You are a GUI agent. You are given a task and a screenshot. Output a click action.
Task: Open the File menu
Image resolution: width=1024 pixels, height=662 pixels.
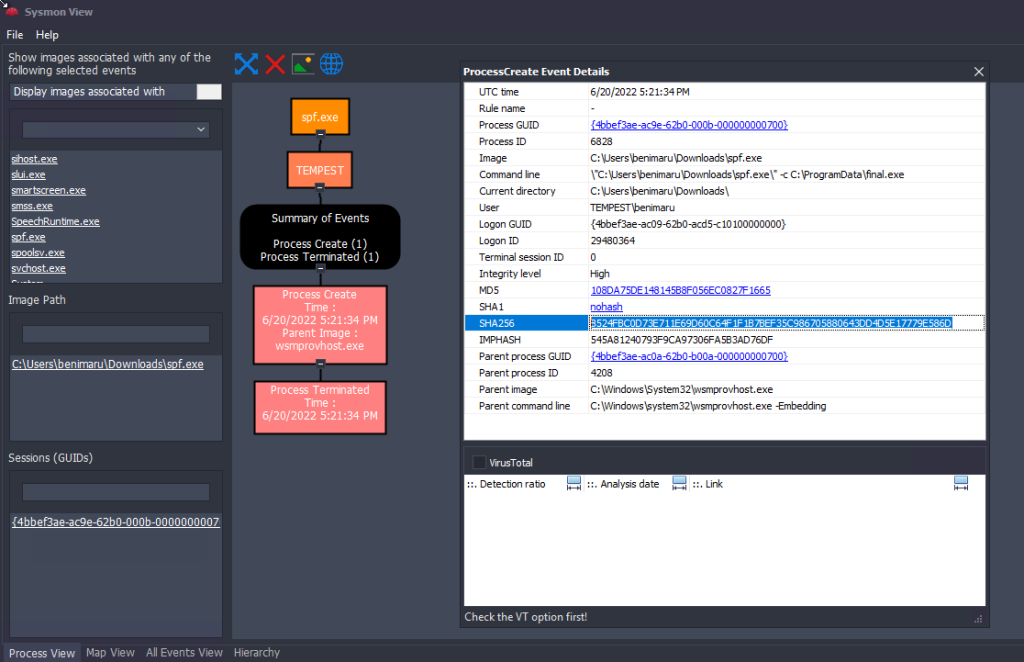[14, 35]
